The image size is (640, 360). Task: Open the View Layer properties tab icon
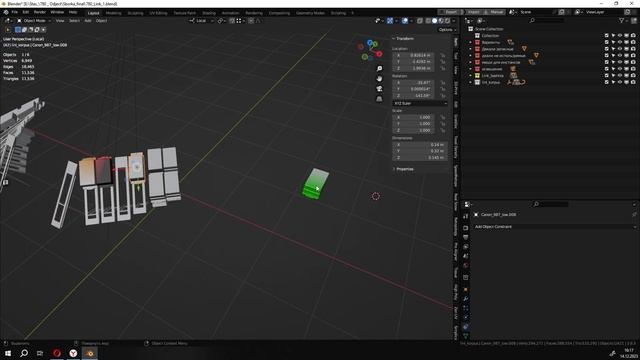tap(466, 247)
